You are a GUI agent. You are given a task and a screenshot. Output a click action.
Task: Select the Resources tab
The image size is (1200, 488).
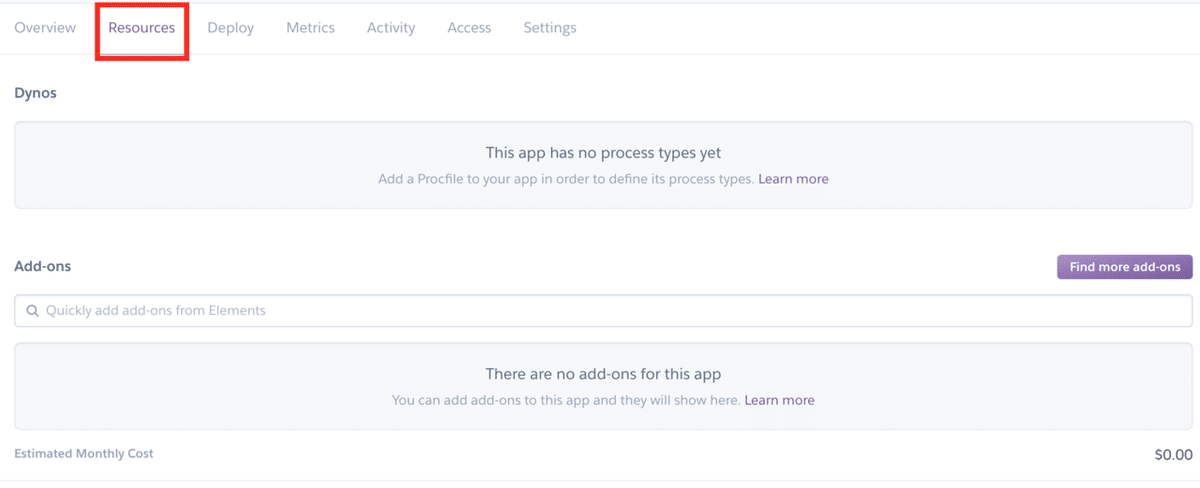click(142, 28)
